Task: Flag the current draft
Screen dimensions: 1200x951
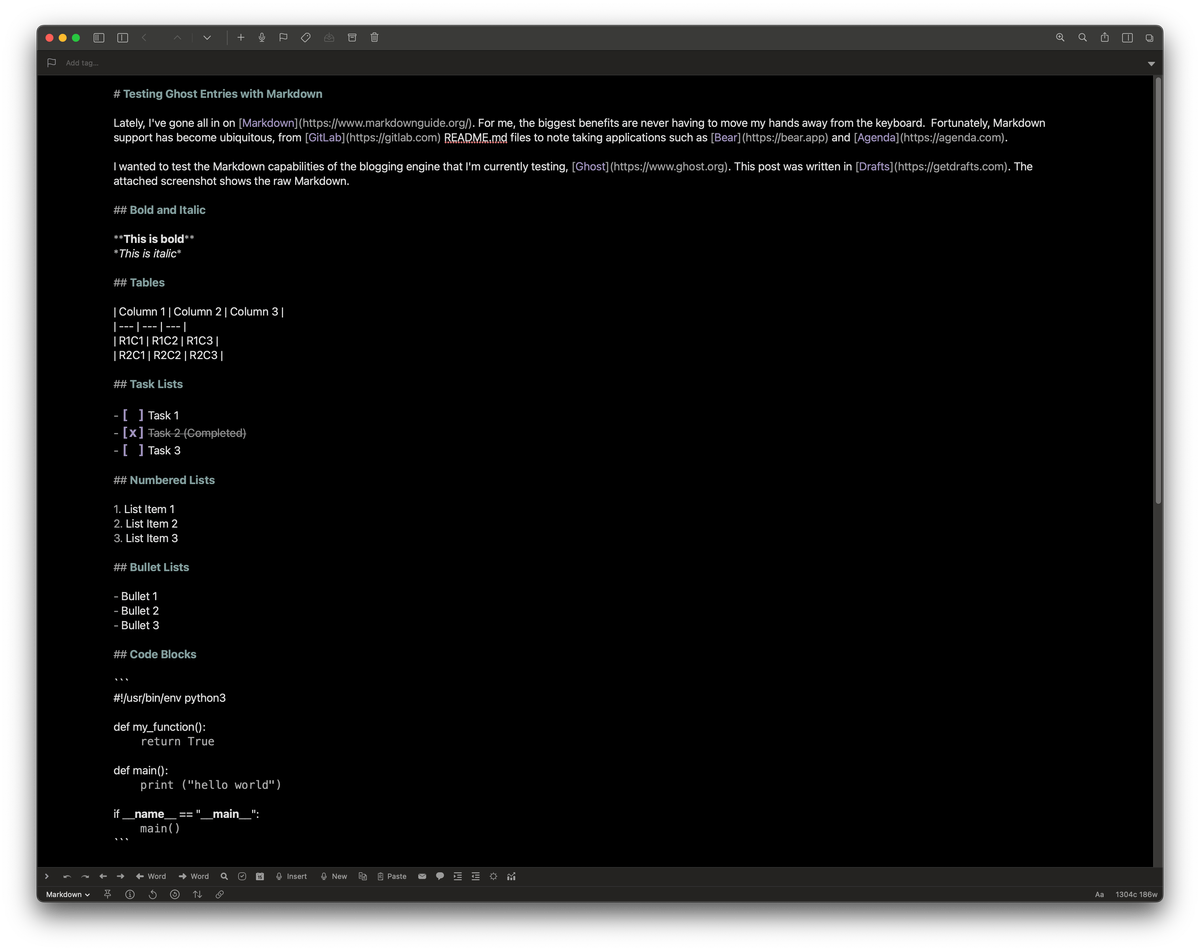Action: click(284, 37)
